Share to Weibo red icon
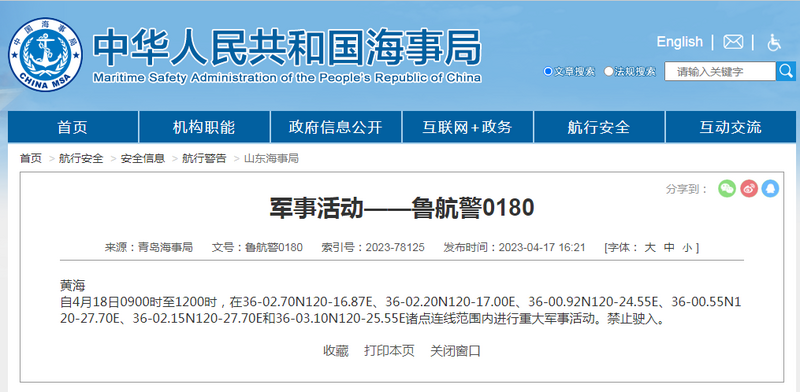The image size is (800, 392). click(x=749, y=189)
